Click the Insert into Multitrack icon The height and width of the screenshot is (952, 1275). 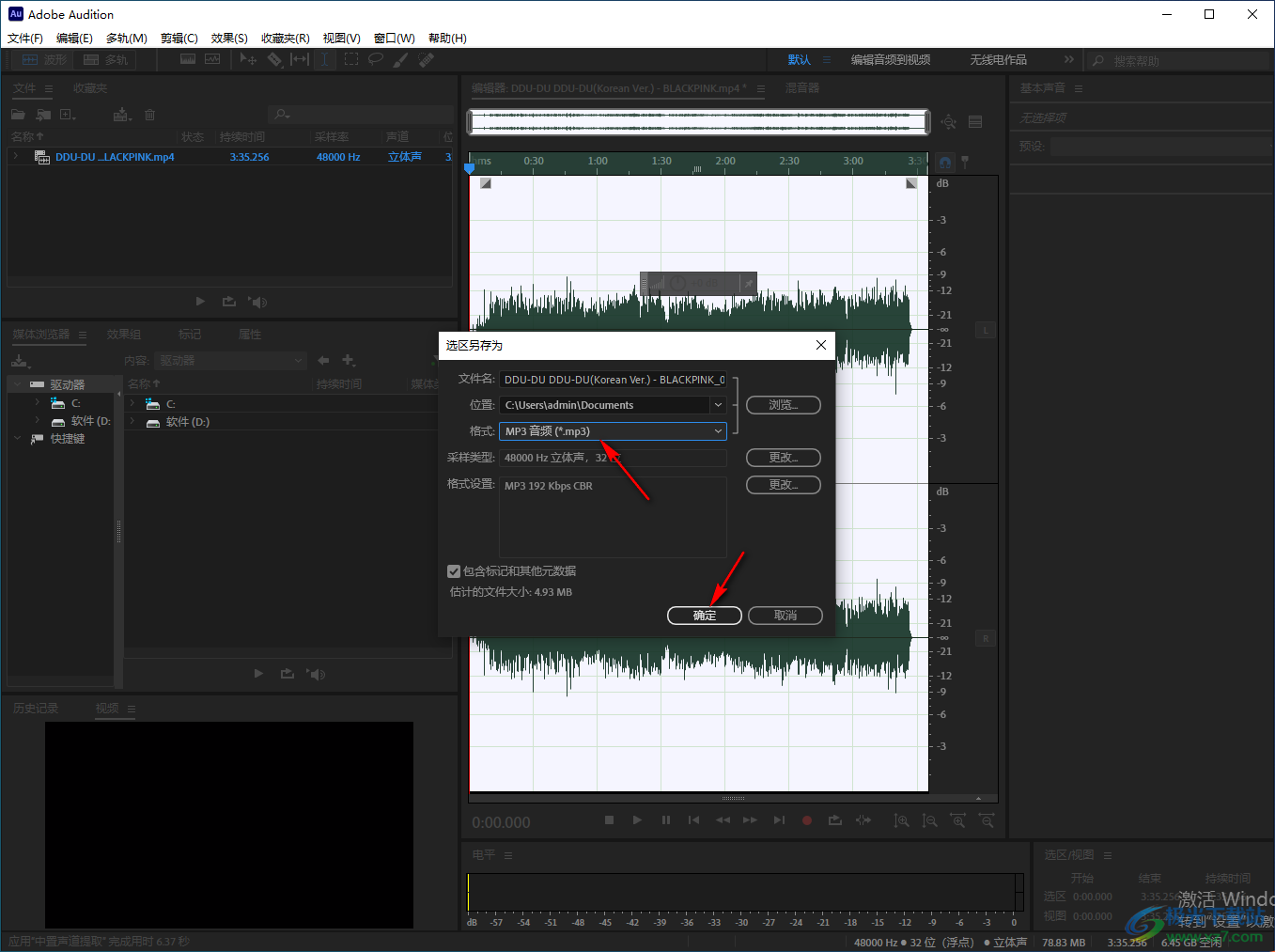coord(122,115)
